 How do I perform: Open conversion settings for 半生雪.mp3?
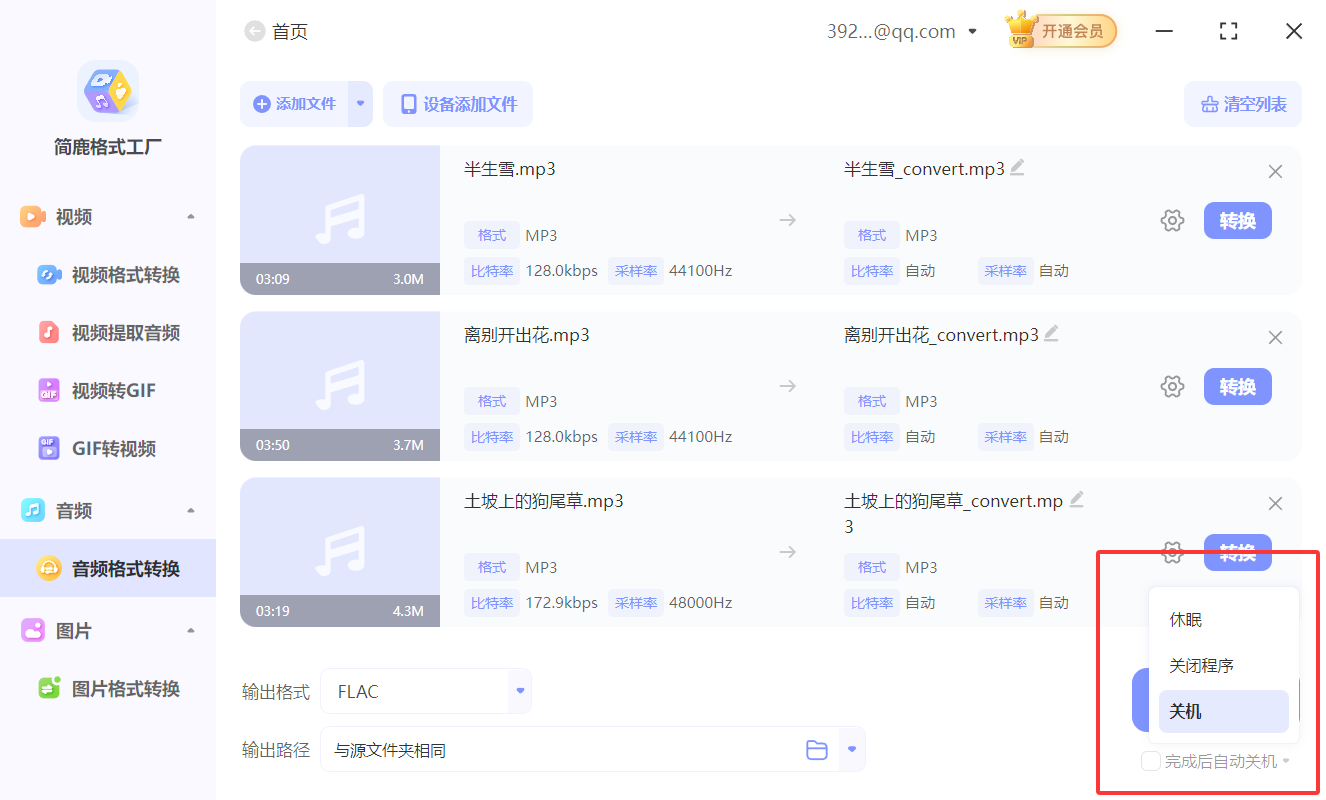(1172, 220)
